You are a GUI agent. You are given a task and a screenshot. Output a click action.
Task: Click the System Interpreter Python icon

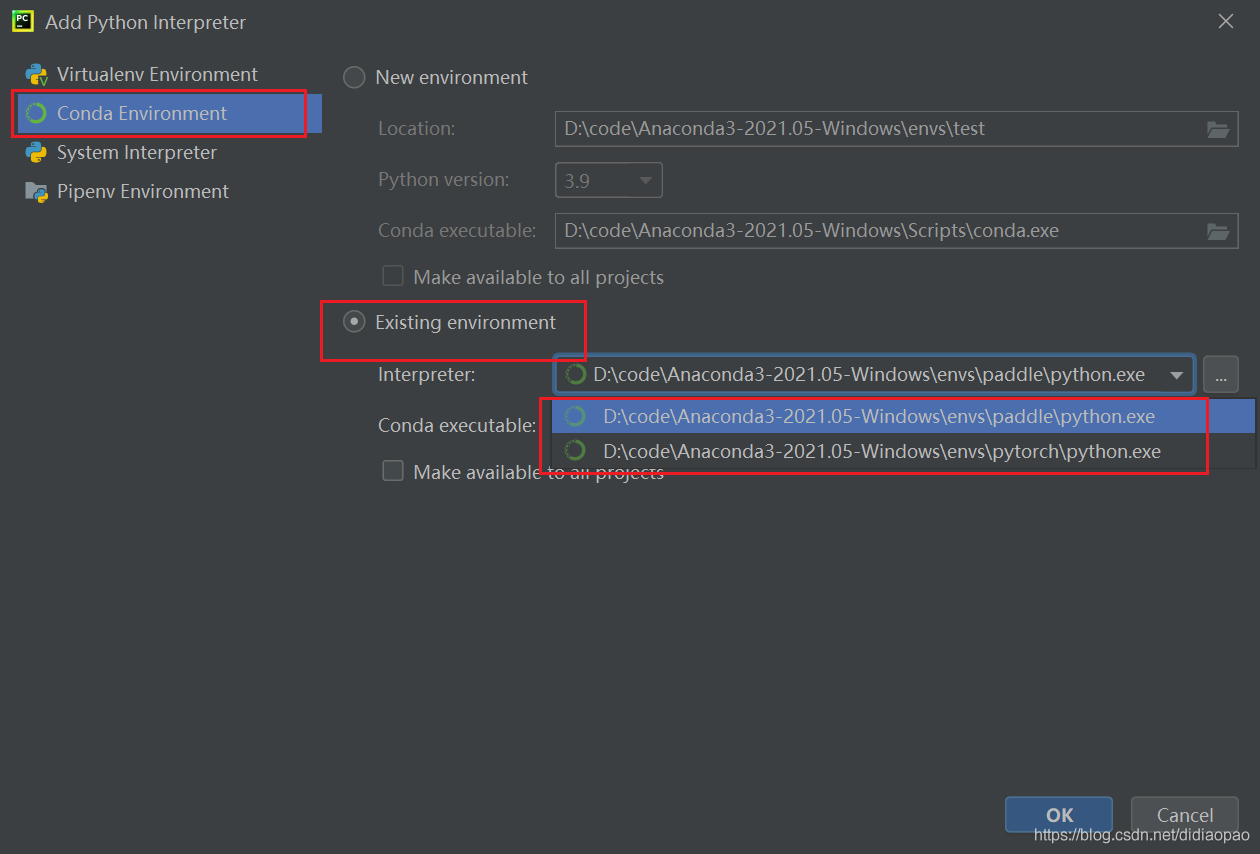click(x=37, y=153)
